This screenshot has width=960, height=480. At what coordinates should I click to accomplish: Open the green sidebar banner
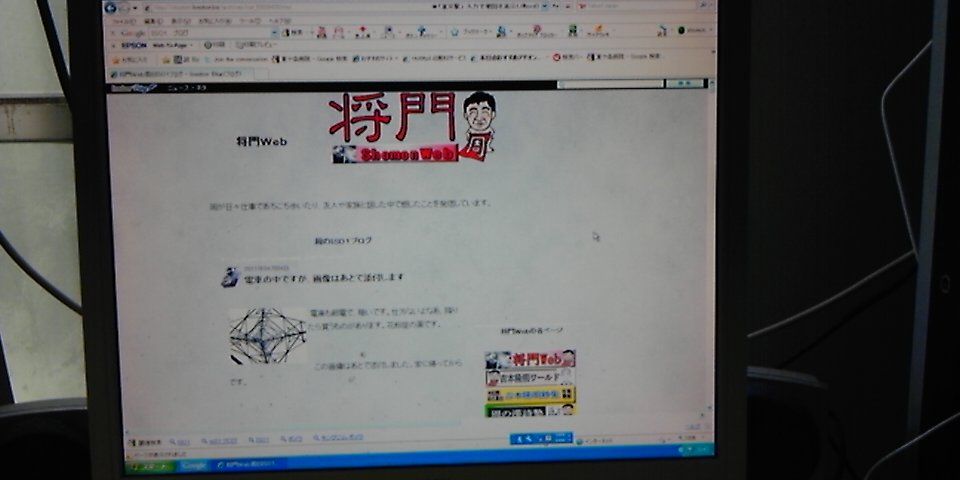[x=530, y=411]
